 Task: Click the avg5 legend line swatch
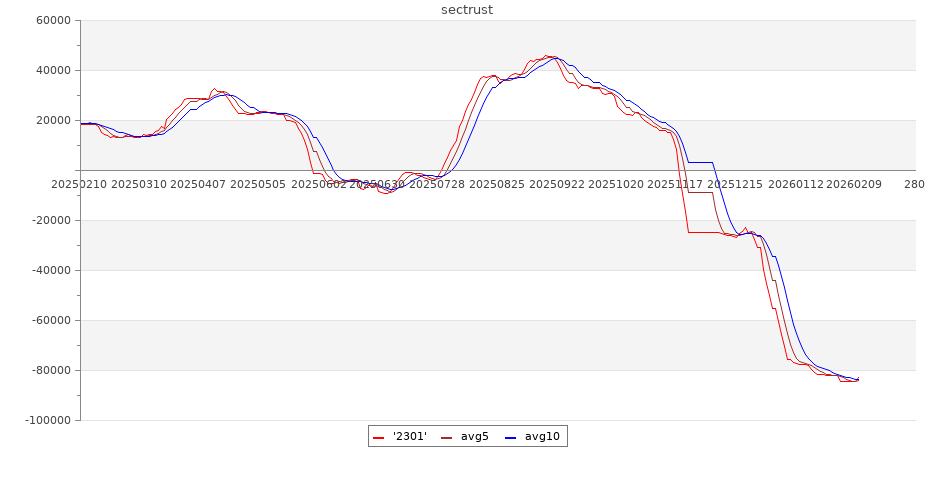[446, 437]
